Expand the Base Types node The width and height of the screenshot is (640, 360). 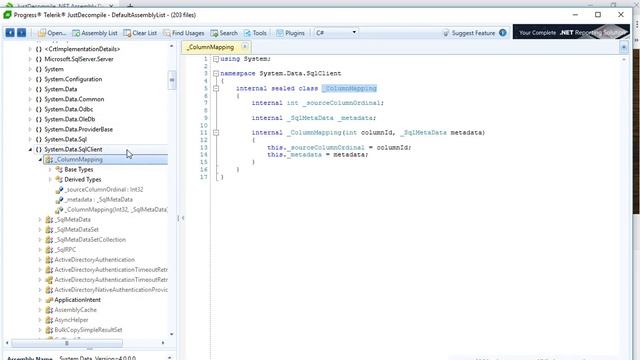50,169
